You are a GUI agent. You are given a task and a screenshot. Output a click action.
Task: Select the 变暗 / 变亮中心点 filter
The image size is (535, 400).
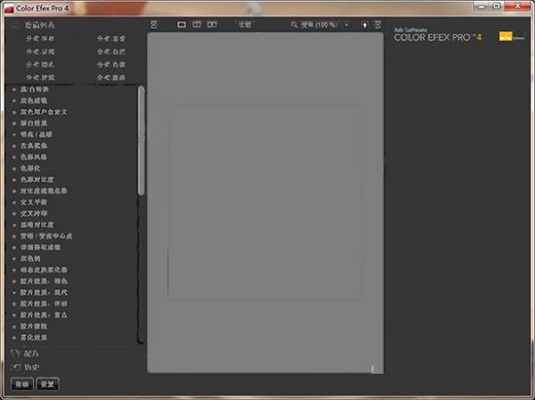(x=46, y=236)
